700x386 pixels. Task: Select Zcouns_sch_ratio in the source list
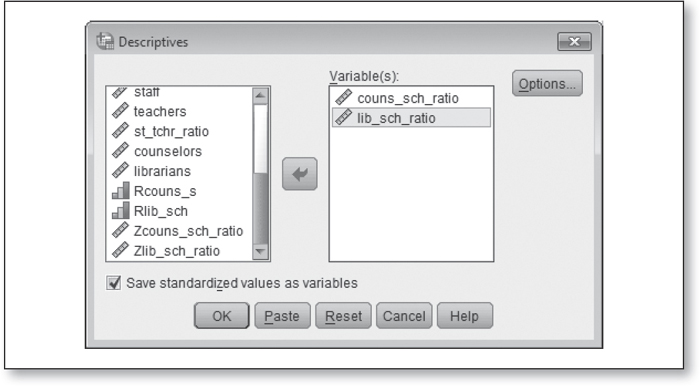[188, 231]
